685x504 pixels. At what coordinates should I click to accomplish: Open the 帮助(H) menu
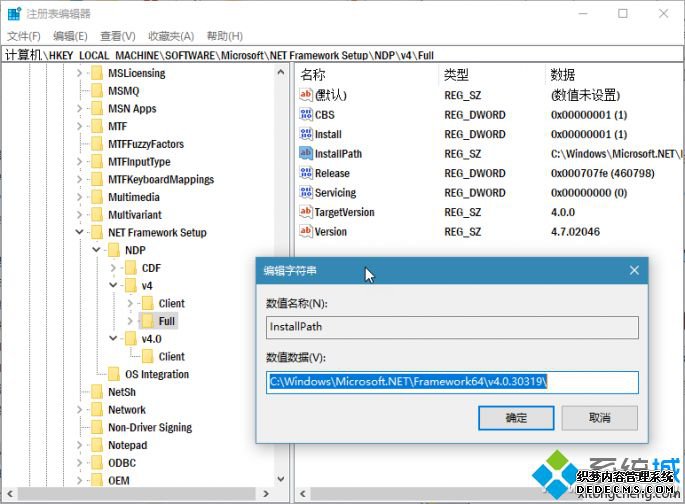pyautogui.click(x=225, y=36)
